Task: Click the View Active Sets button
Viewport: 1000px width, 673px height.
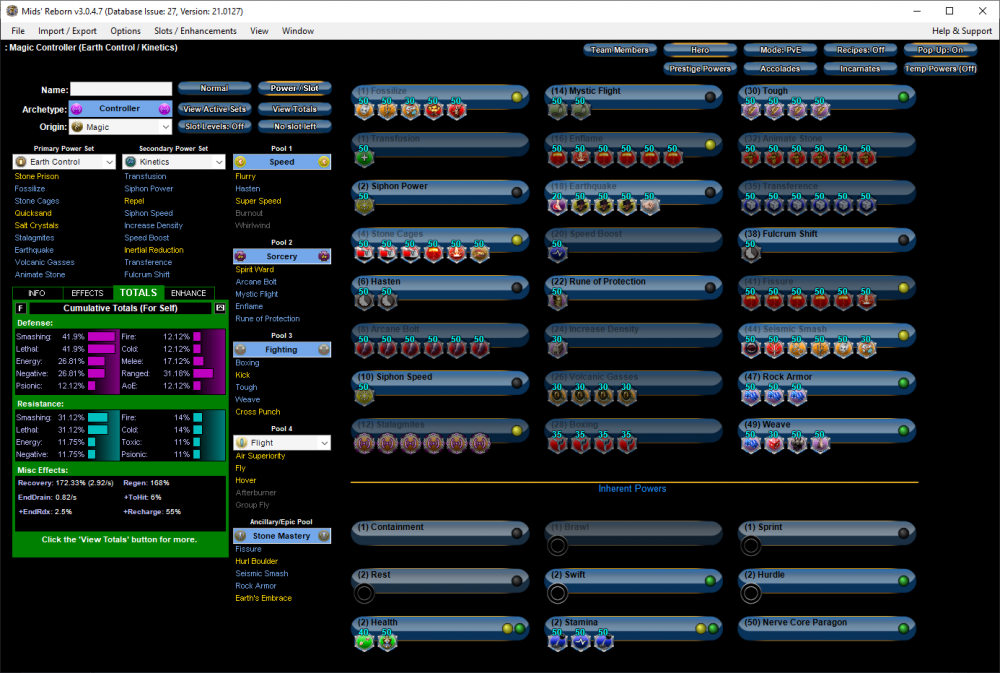Action: coord(213,108)
